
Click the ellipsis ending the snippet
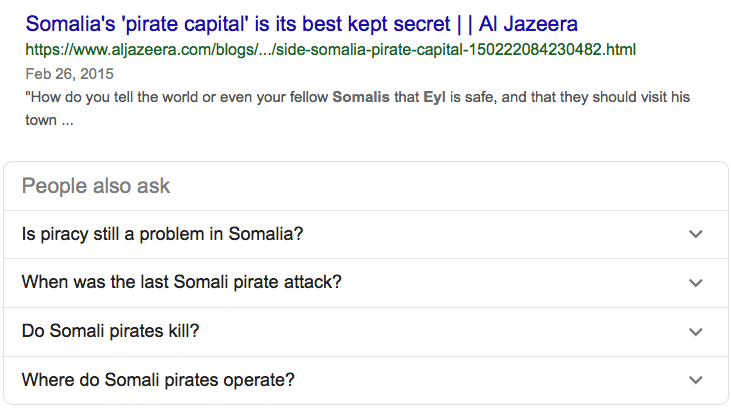[x=68, y=122]
